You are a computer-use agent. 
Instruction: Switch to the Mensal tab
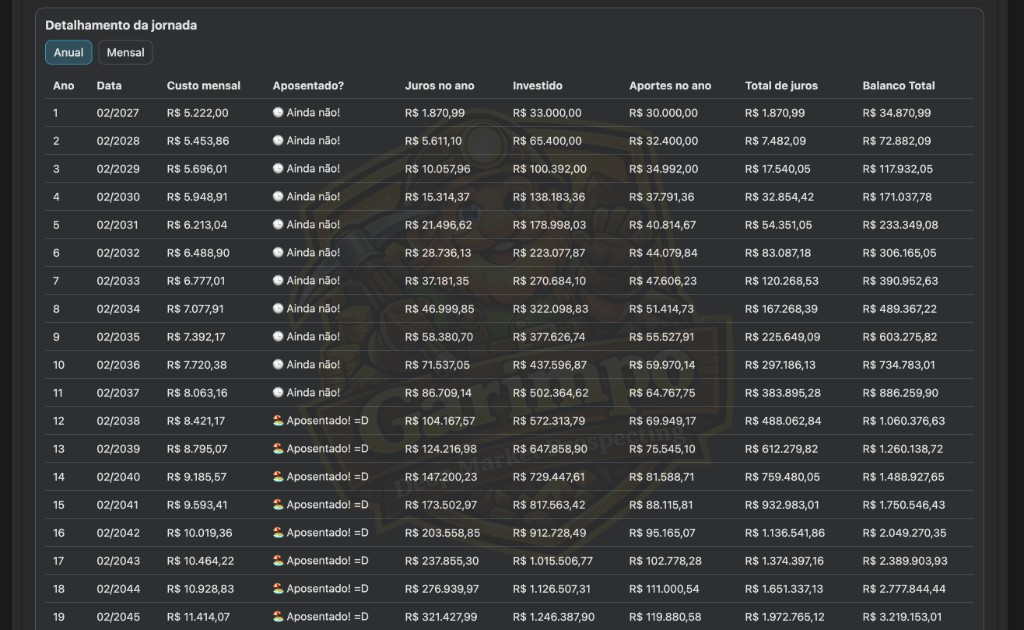tap(125, 53)
